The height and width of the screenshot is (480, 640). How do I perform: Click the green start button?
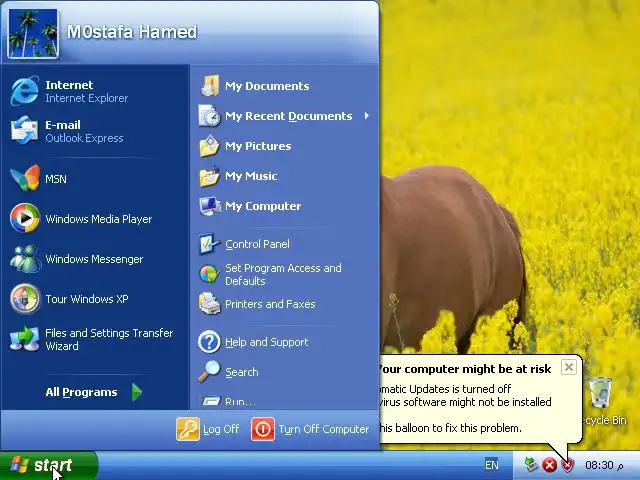[x=49, y=465]
